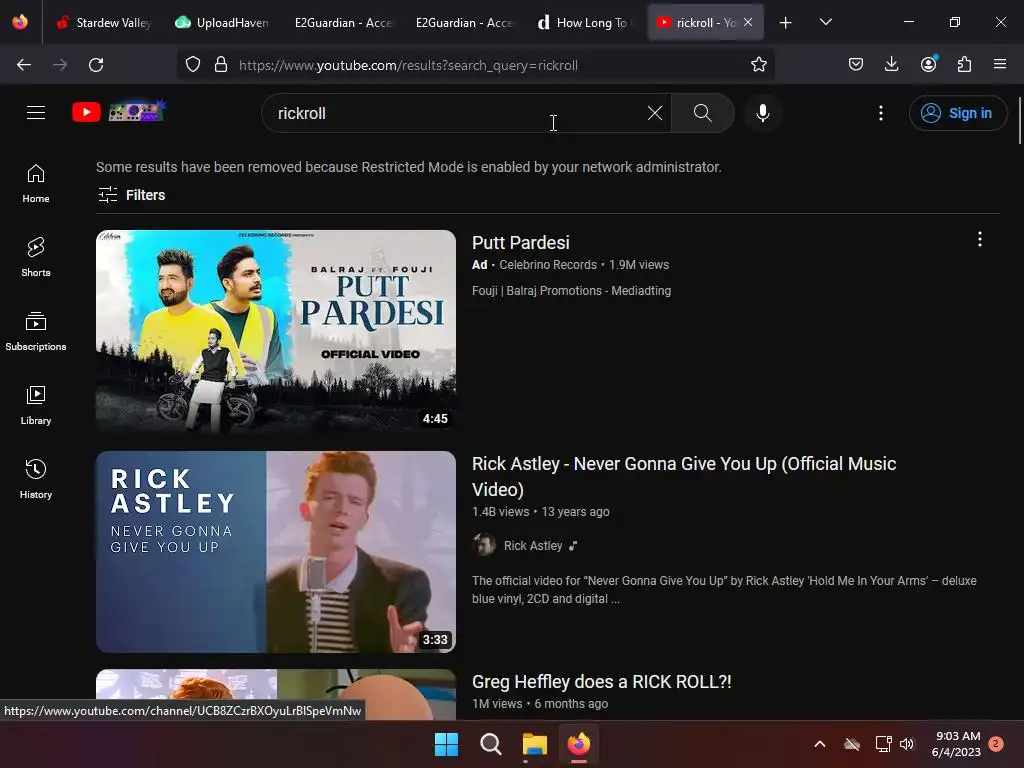This screenshot has height=768, width=1024.
Task: Click the Putt Pardesi video thumbnail
Action: 276,330
